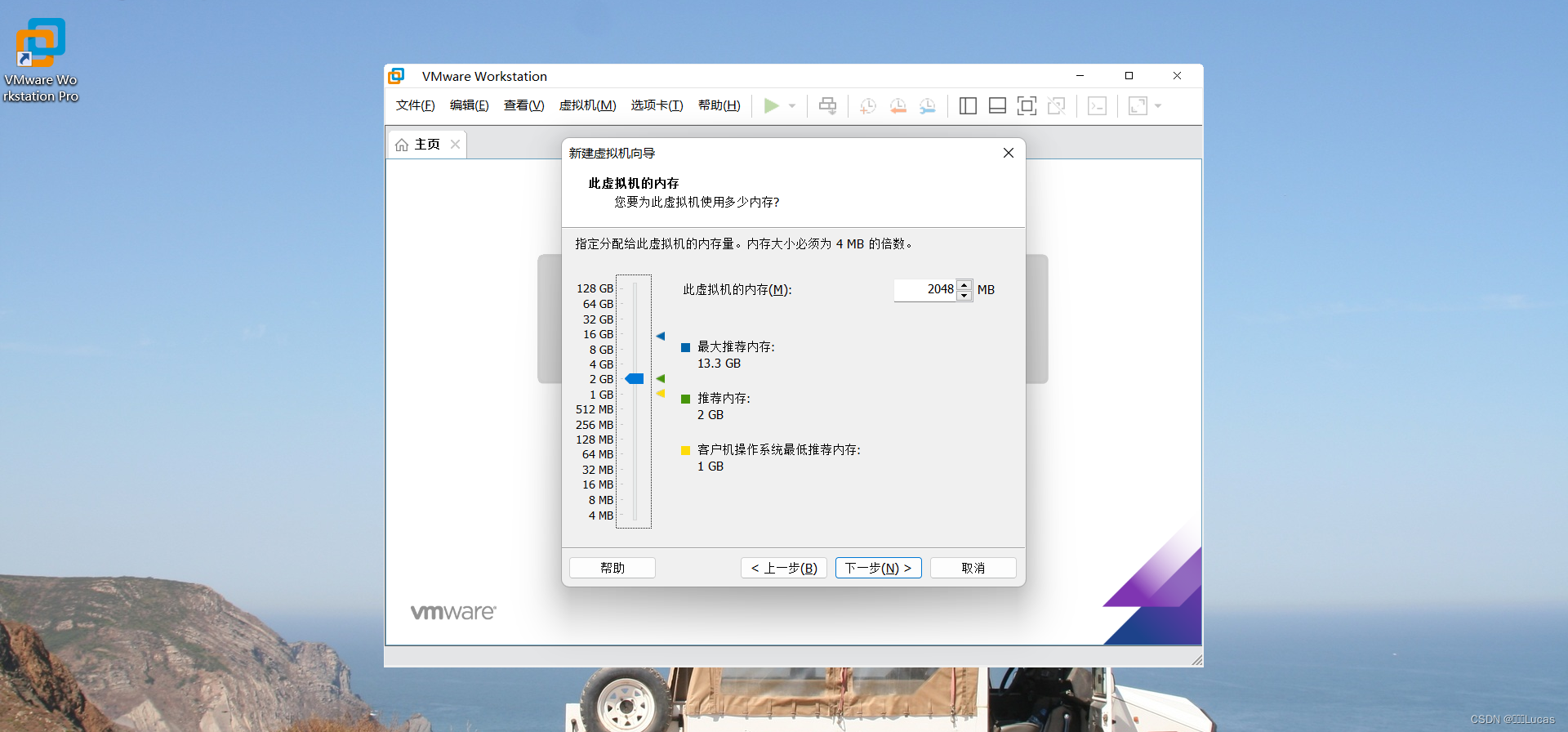Open the 选项卡(T) menu

click(x=657, y=105)
